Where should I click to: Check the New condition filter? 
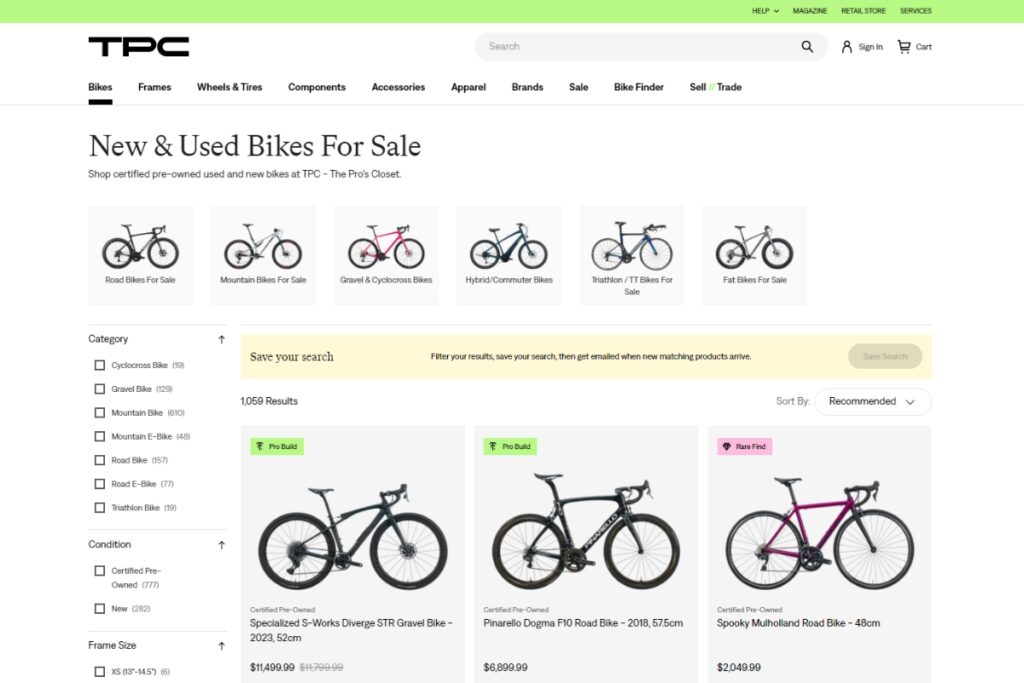99,609
